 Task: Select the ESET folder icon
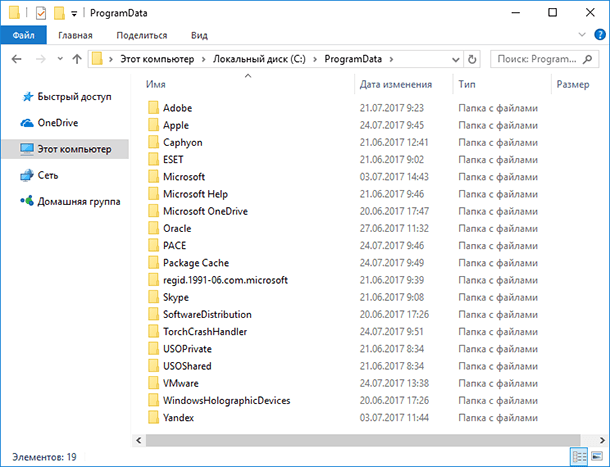[x=154, y=160]
